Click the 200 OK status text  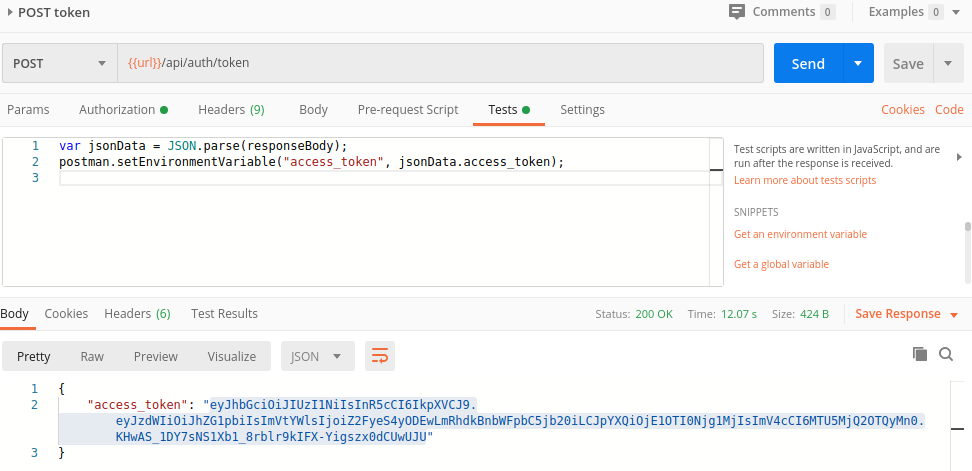[x=654, y=314]
